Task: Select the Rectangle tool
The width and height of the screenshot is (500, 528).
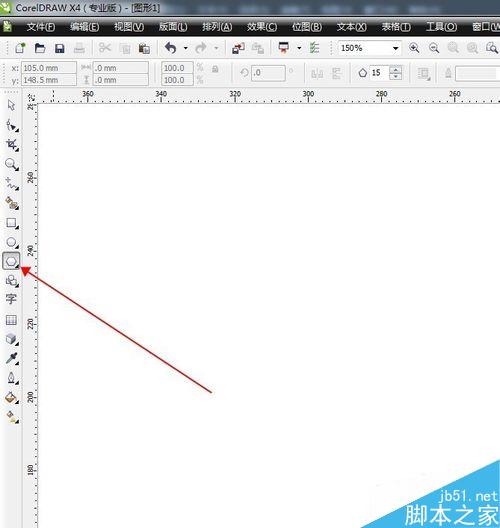Action: click(12, 223)
